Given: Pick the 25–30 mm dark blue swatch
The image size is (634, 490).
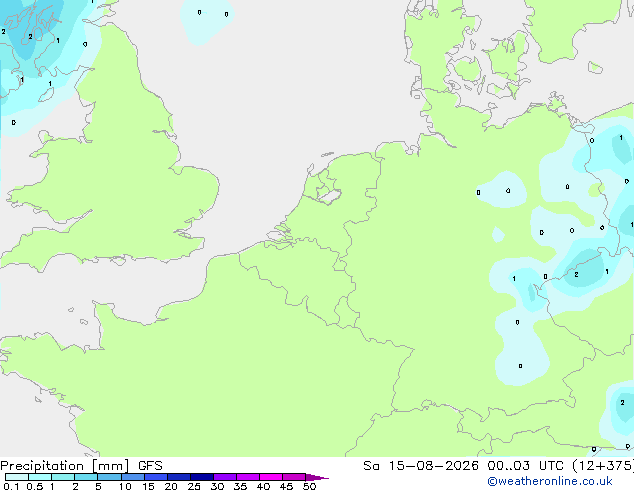Looking at the screenshot, I should coord(202,477).
